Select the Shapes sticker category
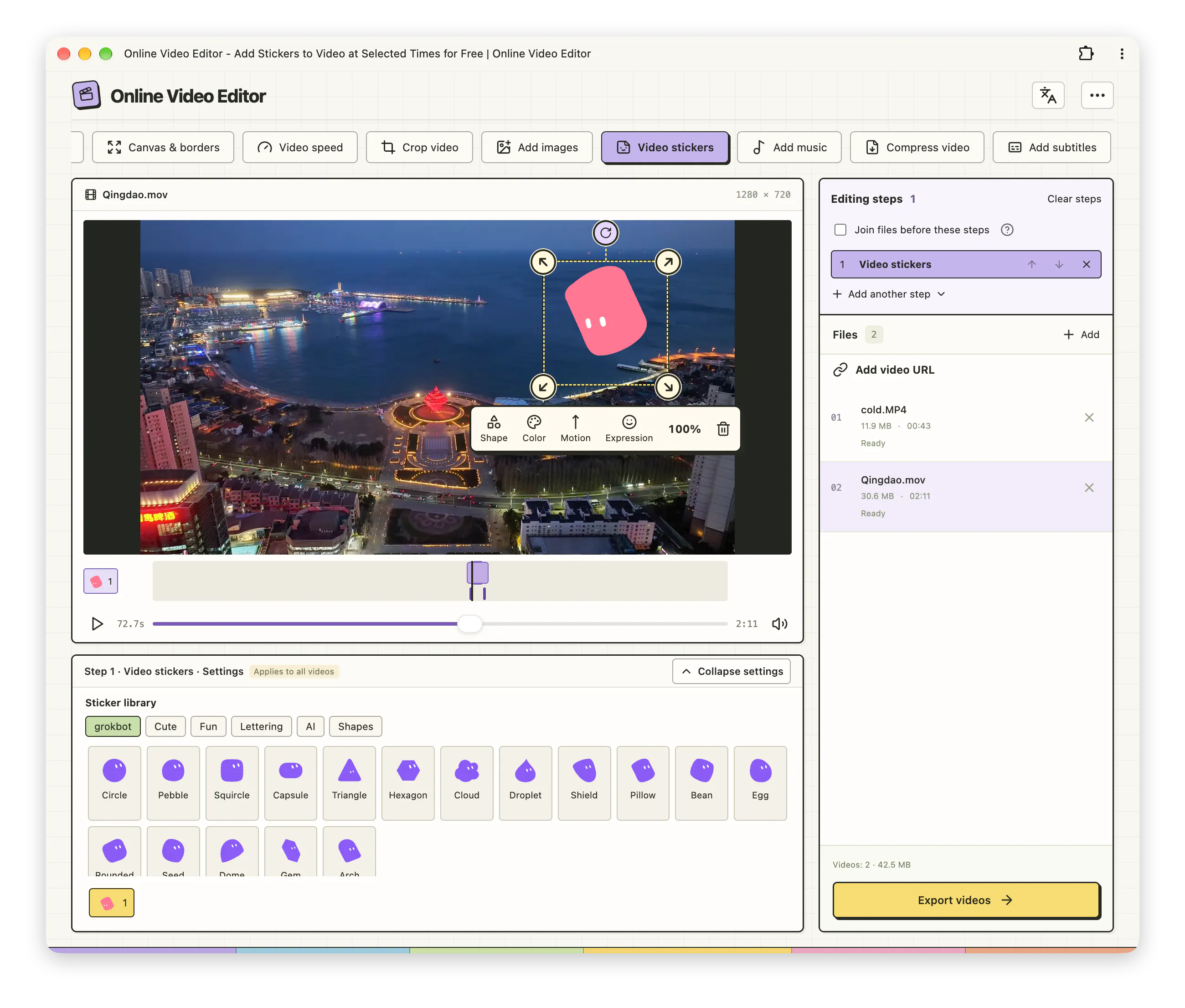The image size is (1185, 1008). (355, 726)
